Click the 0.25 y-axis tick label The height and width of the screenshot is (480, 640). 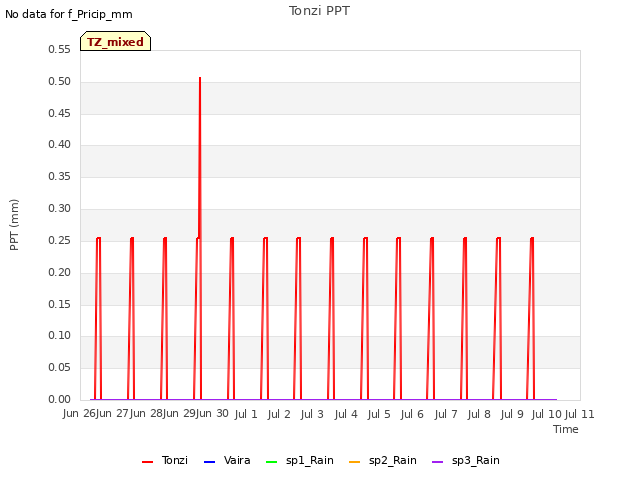point(60,240)
